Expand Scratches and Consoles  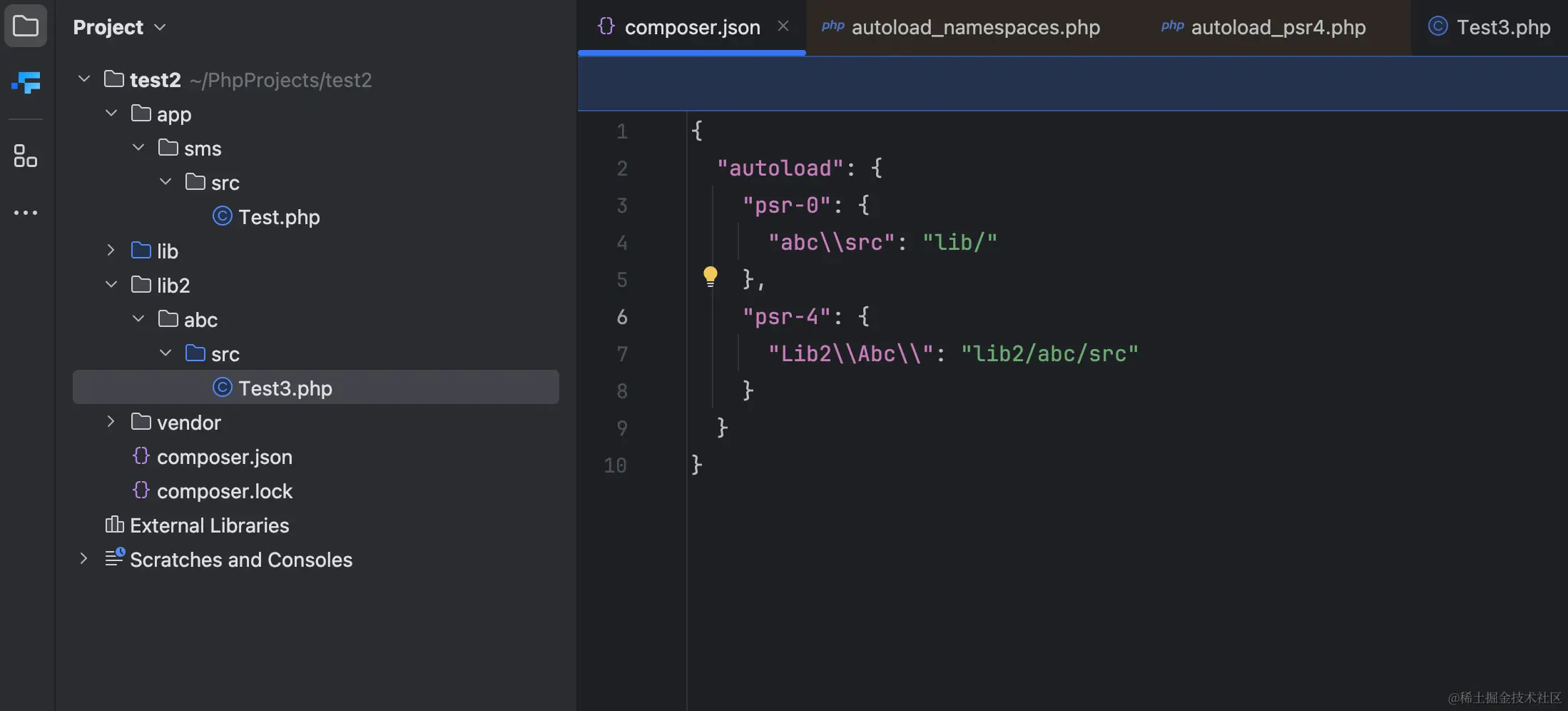83,559
